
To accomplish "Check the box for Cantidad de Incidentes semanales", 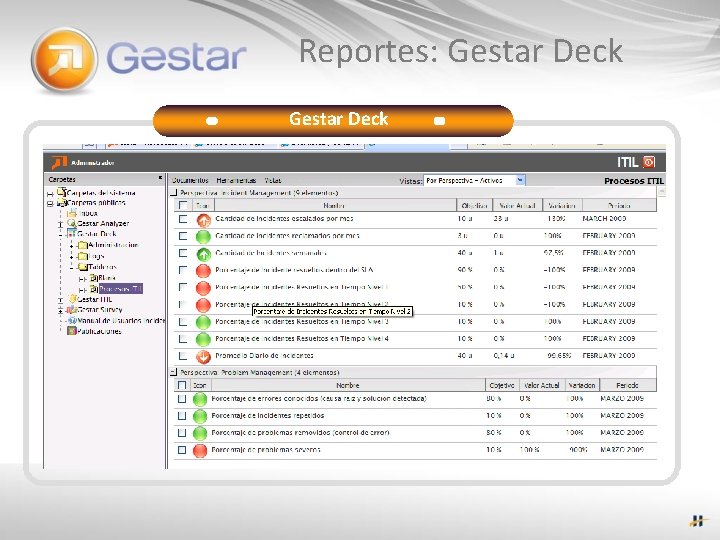I will coord(183,253).
